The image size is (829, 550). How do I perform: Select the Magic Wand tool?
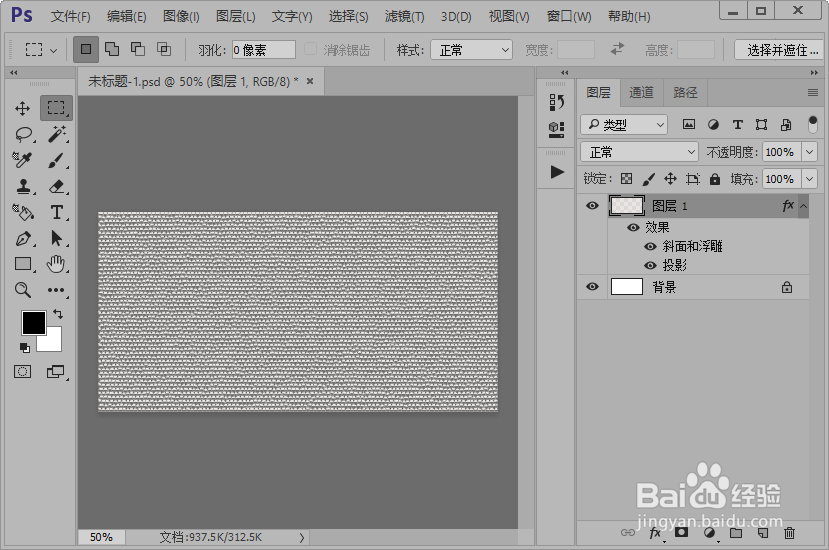57,134
